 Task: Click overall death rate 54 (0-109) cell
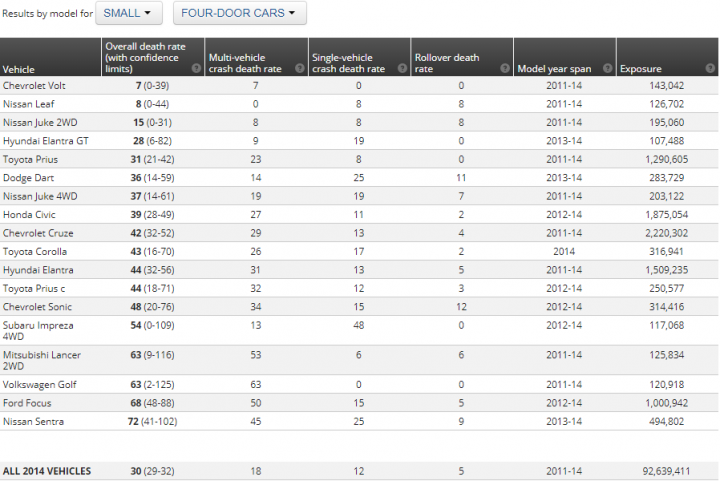tap(152, 325)
